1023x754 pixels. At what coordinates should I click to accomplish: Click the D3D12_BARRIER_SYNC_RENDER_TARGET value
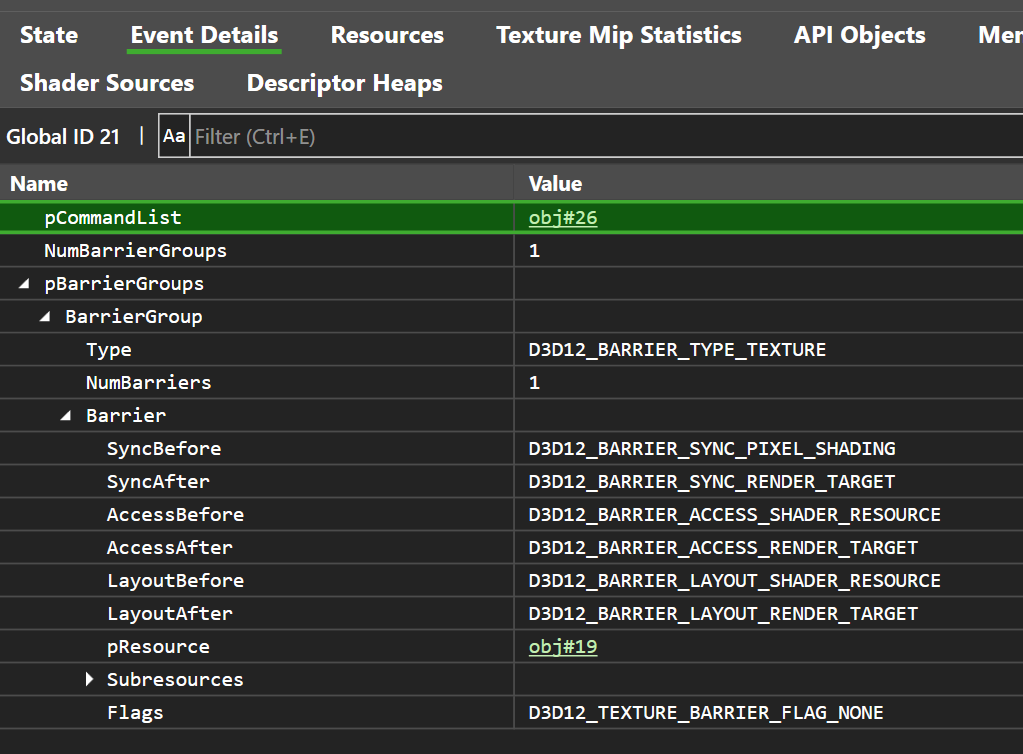pos(712,482)
